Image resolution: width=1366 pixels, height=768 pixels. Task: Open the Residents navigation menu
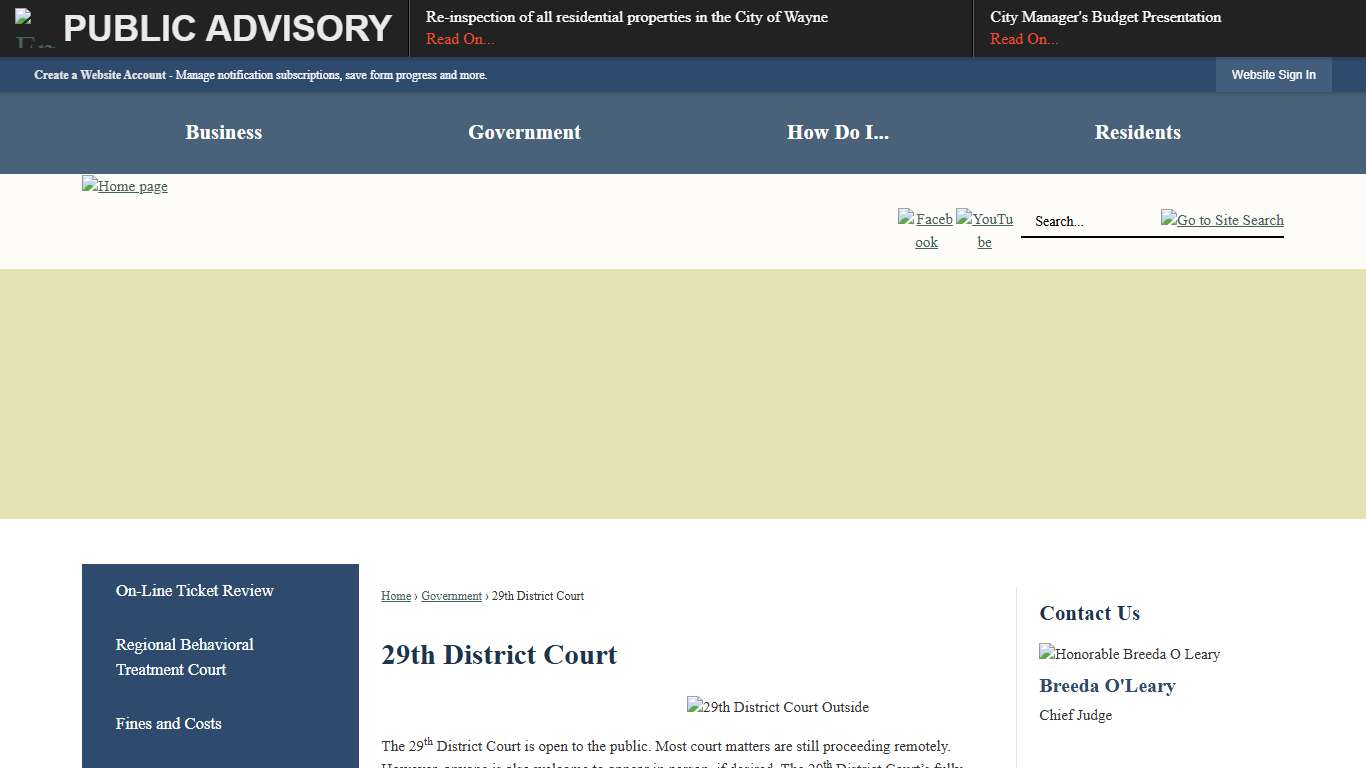(x=1137, y=132)
